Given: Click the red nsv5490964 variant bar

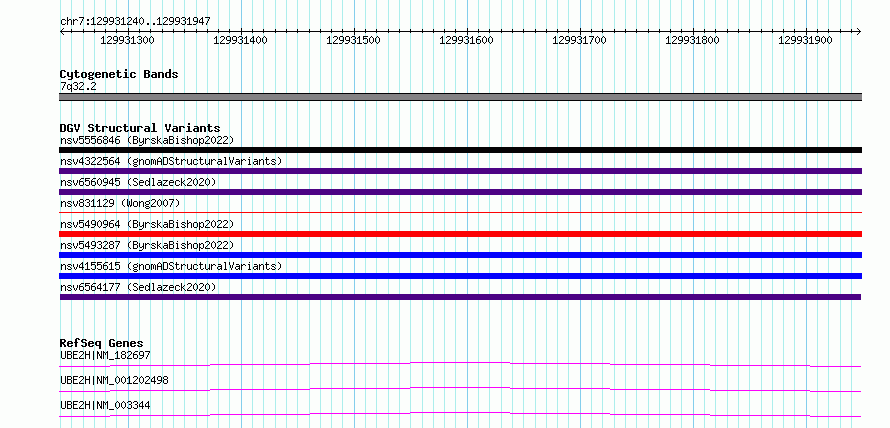Looking at the screenshot, I should pyautogui.click(x=460, y=234).
